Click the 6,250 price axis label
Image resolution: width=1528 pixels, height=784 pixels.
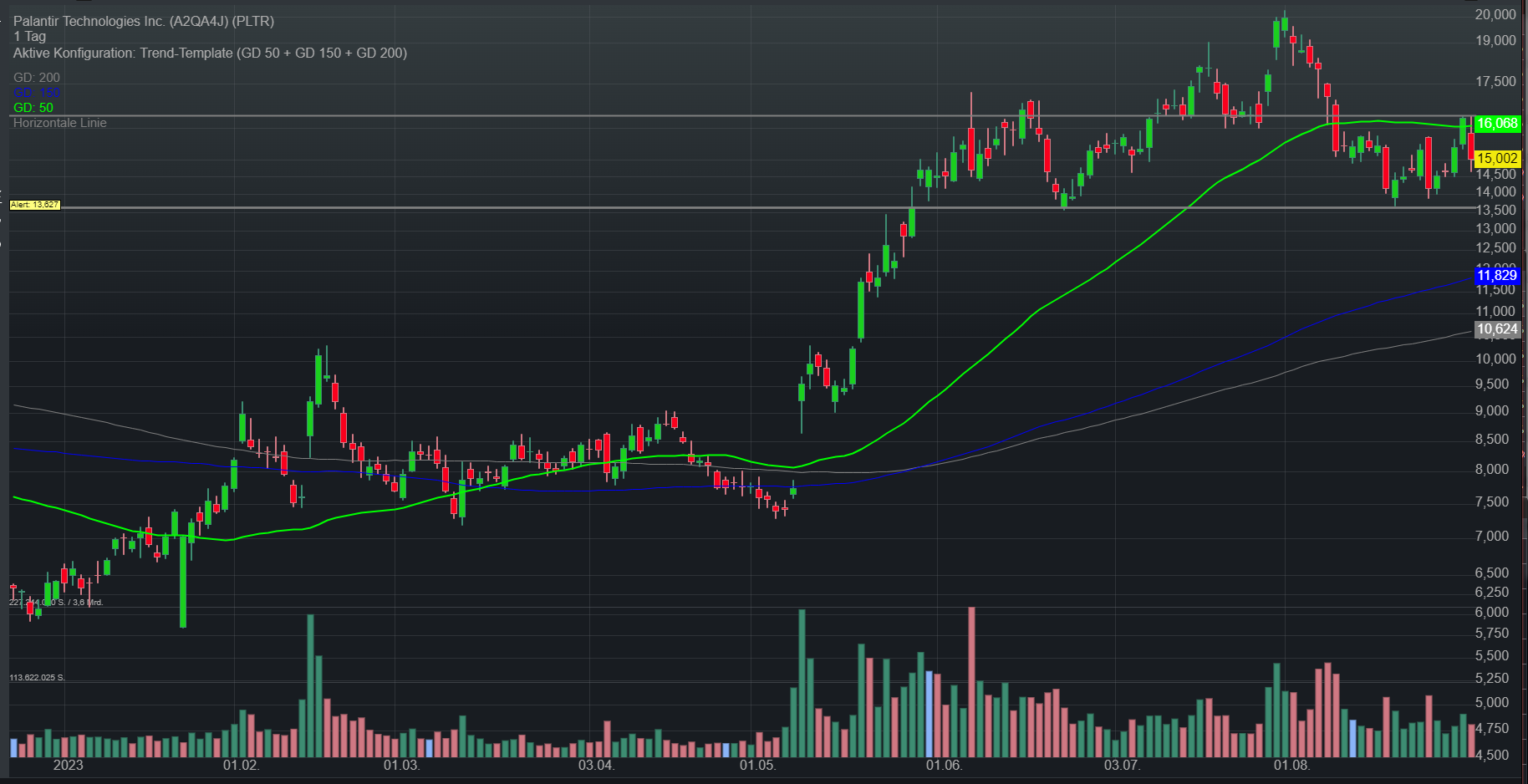point(1492,592)
